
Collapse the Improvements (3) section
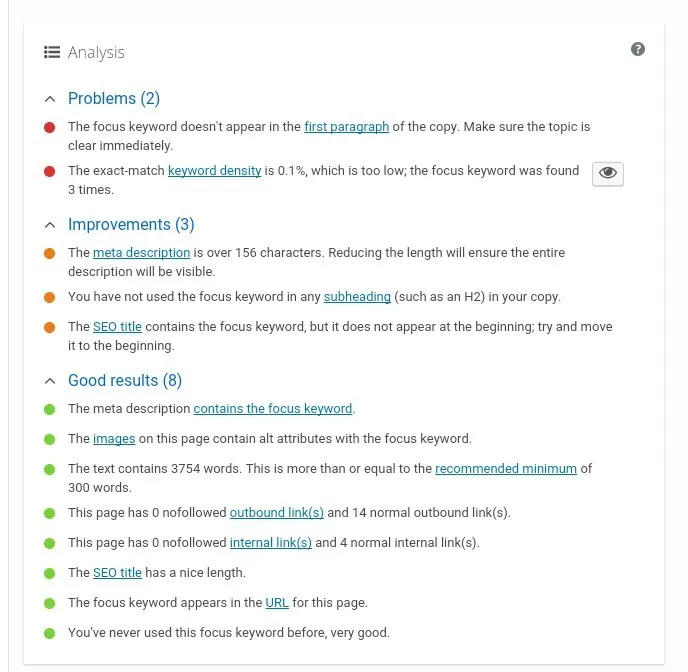[50, 225]
